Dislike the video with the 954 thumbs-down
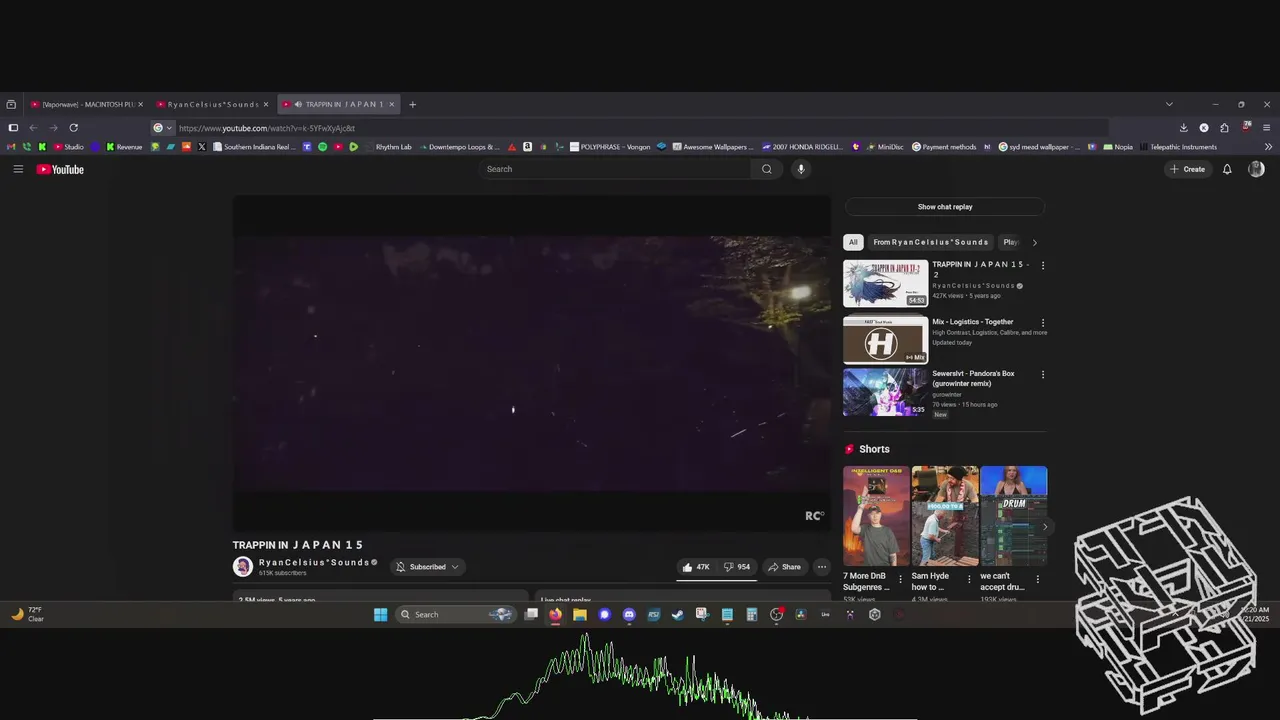The width and height of the screenshot is (1280, 720). (738, 567)
